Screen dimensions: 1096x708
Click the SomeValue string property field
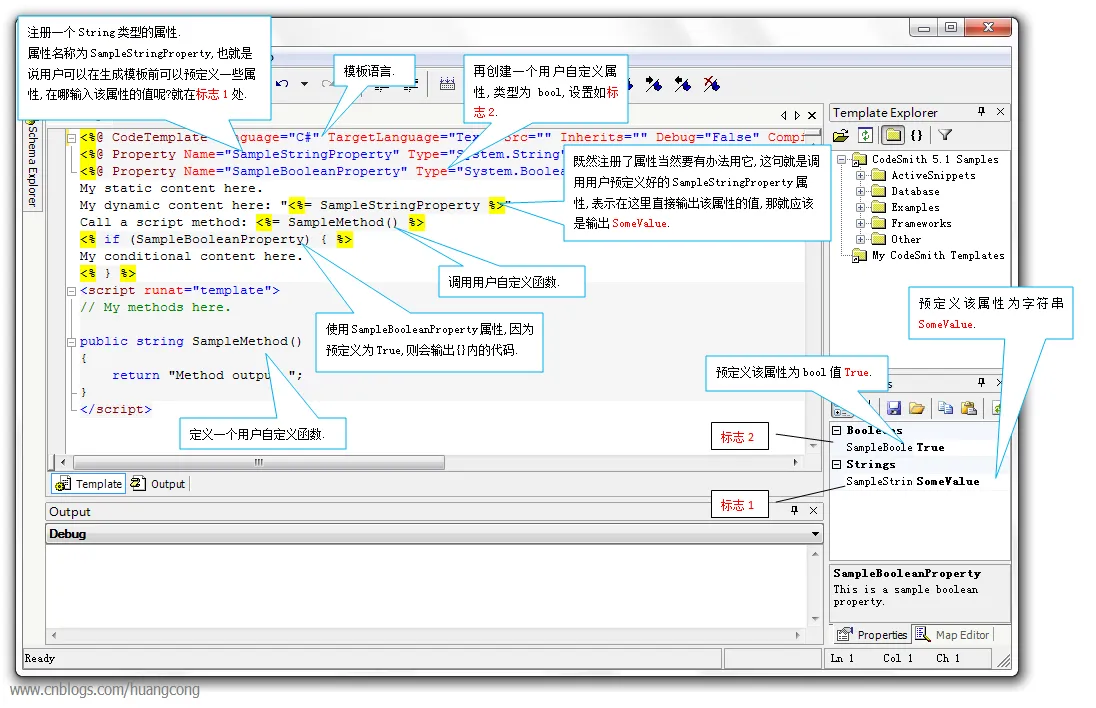[x=948, y=481]
